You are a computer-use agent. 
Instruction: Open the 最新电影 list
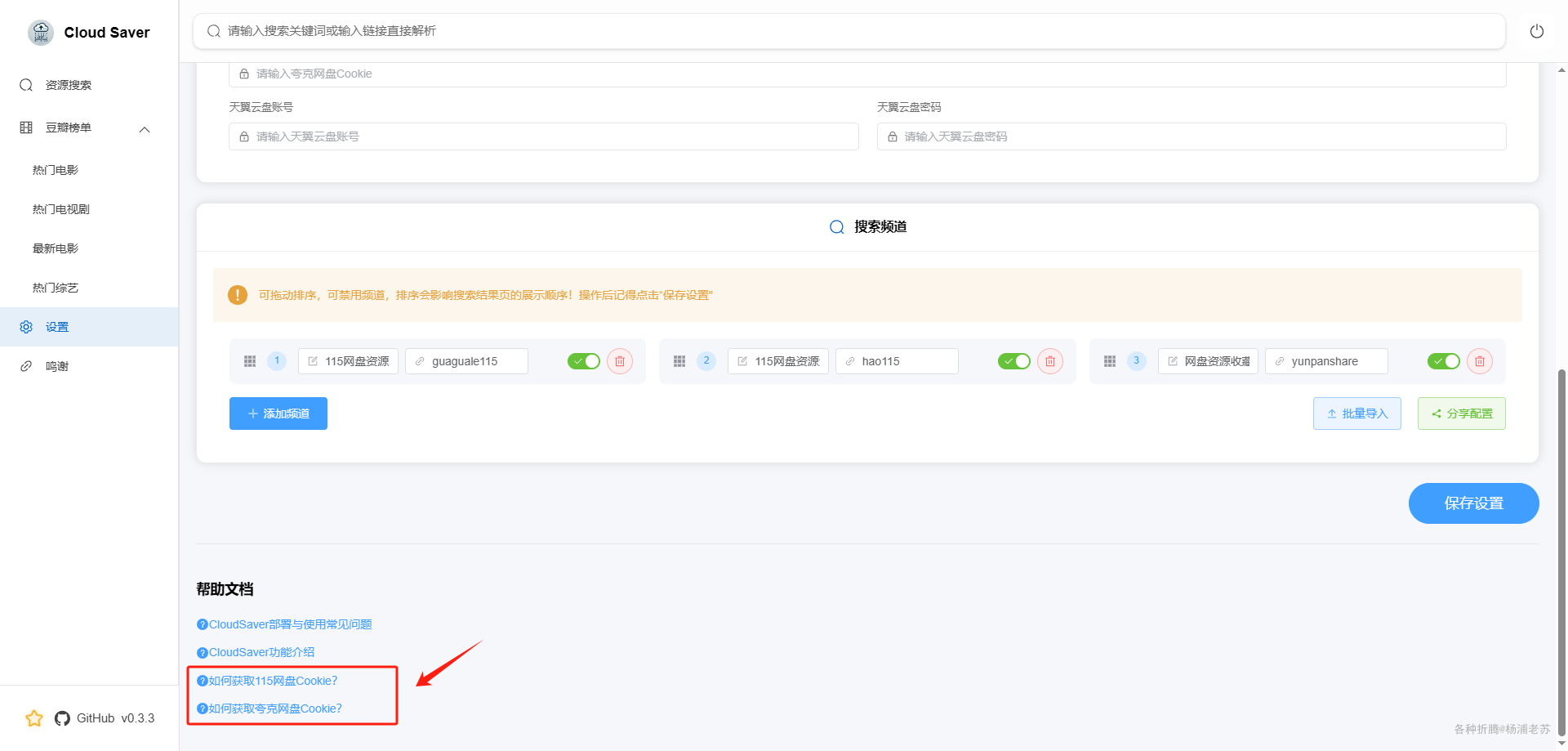[89, 248]
